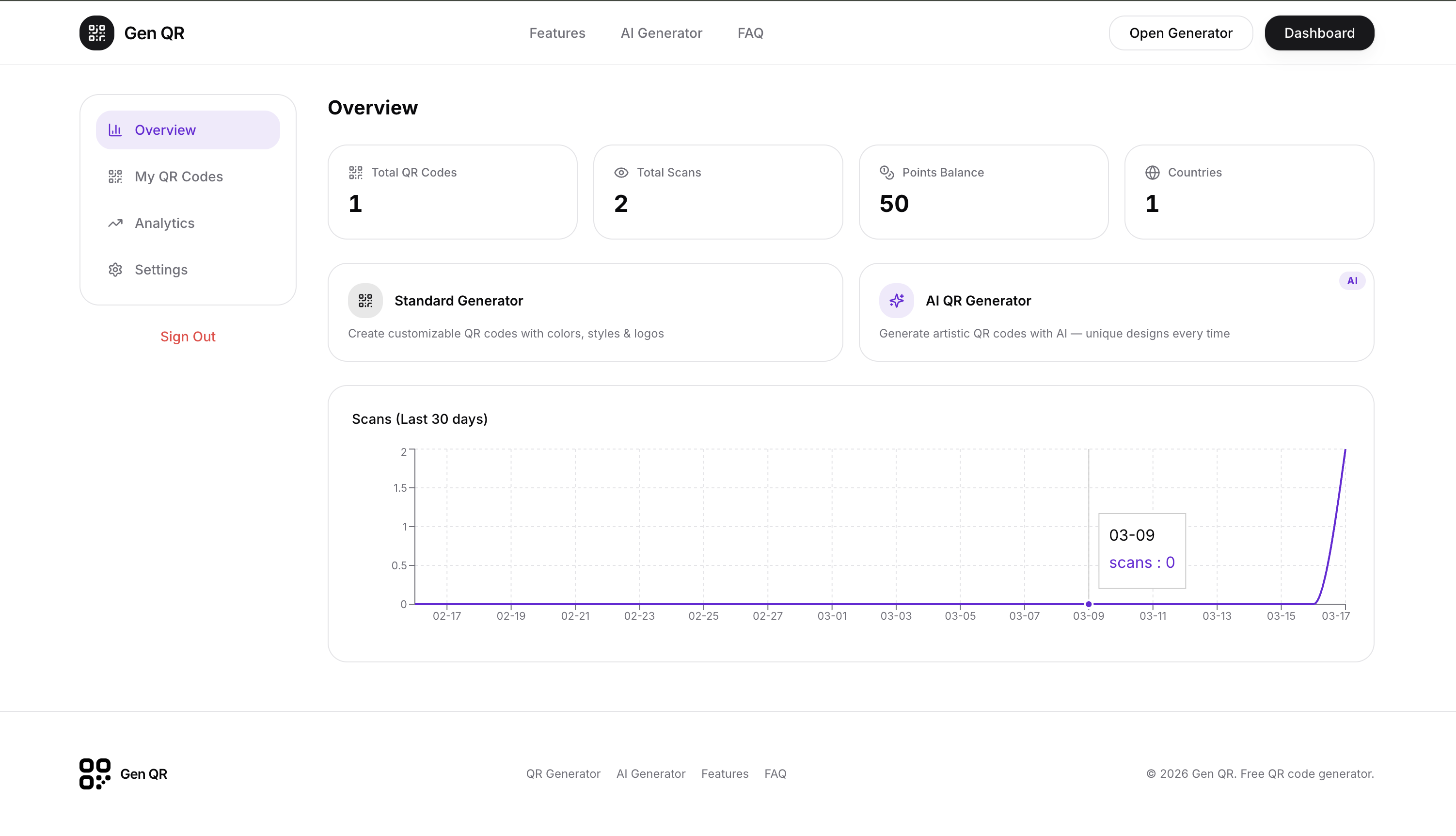Click the Gen QR logo icon in header
1456x836 pixels.
coord(96,32)
